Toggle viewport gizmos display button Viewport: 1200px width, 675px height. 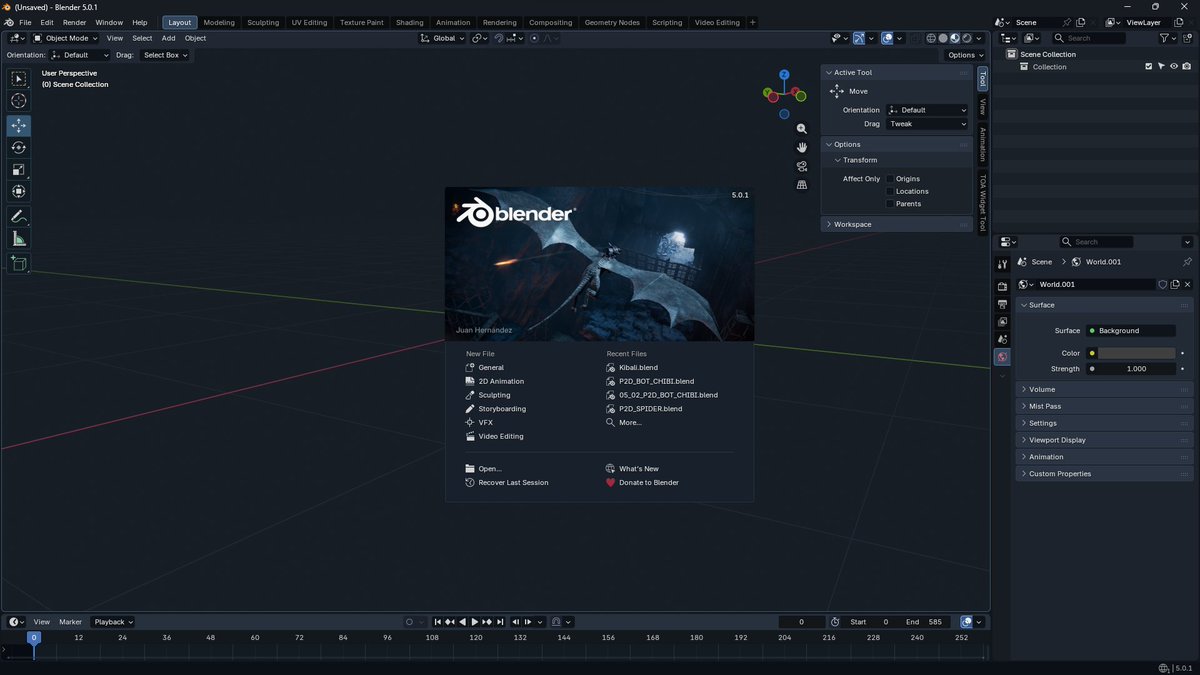tap(859, 38)
